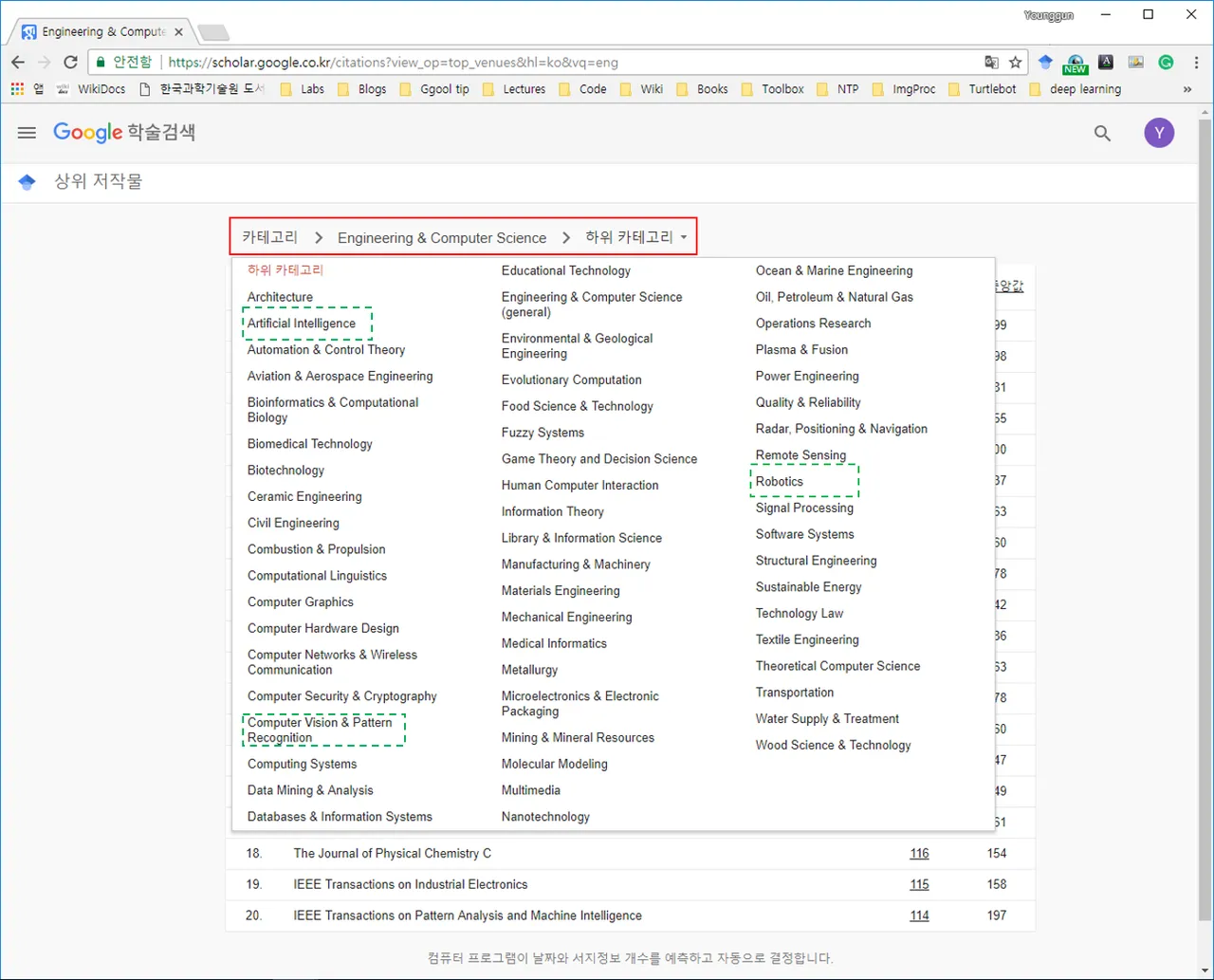Select the red 하위 카테고리 menu header
1214x980 pixels.
coord(285,270)
